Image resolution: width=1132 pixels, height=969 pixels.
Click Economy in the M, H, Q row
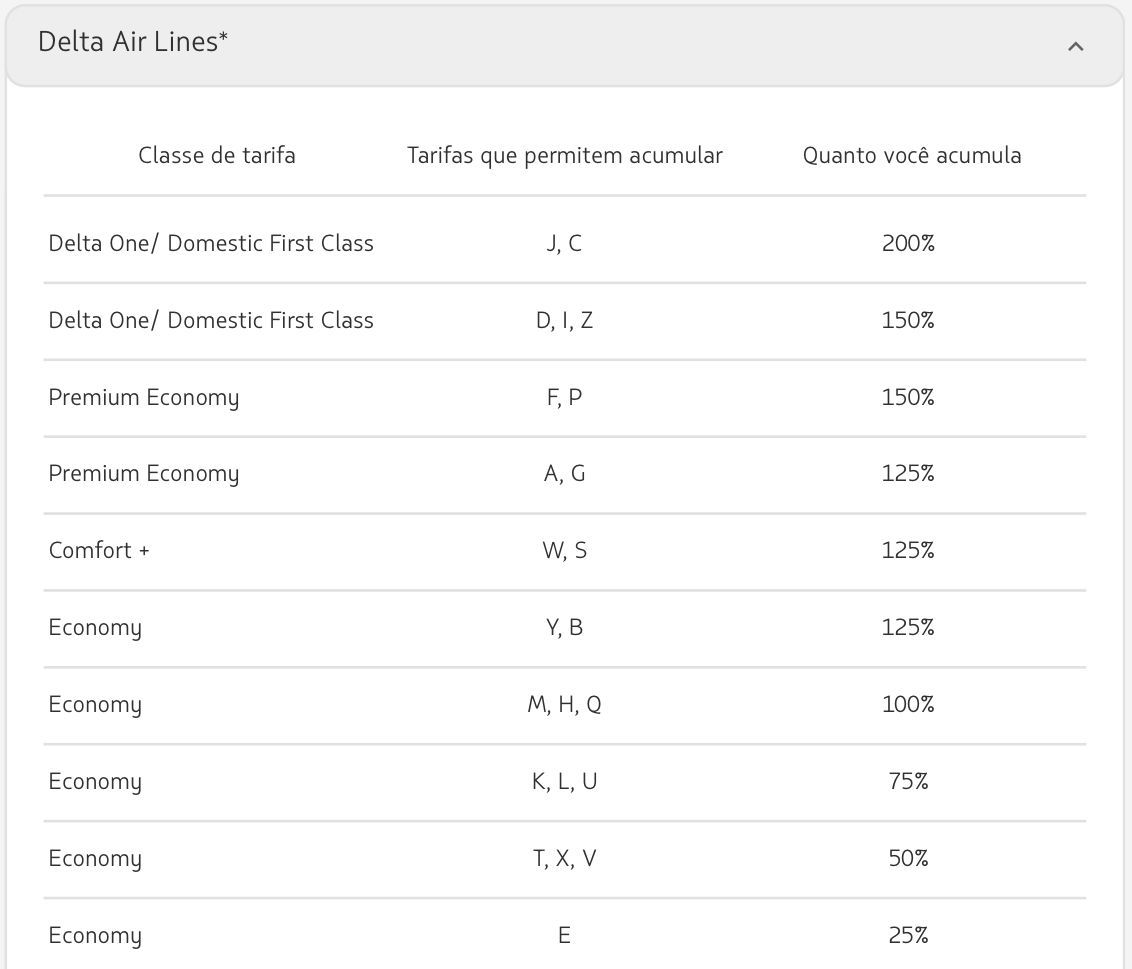pos(95,705)
